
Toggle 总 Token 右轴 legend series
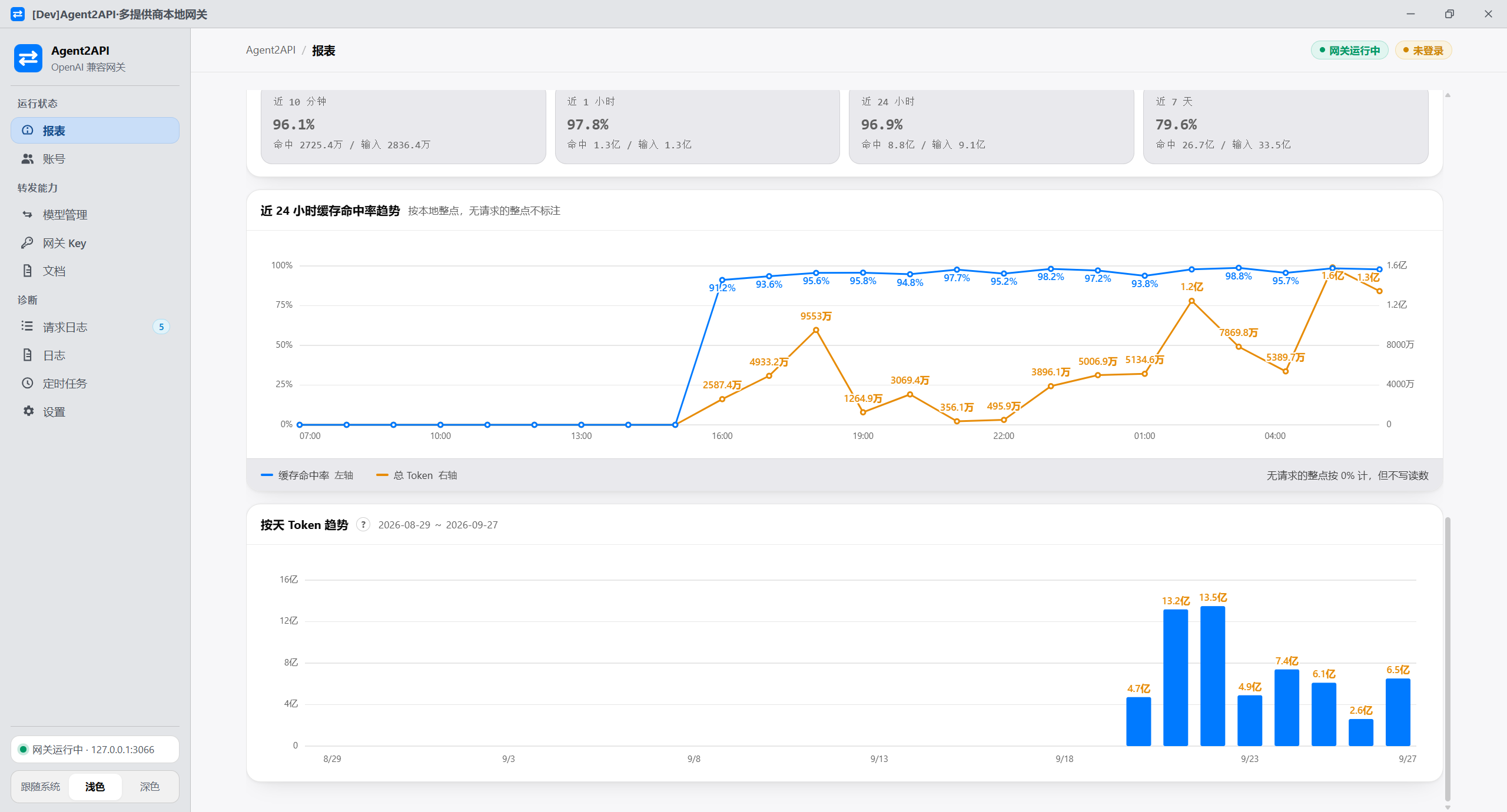[x=416, y=475]
